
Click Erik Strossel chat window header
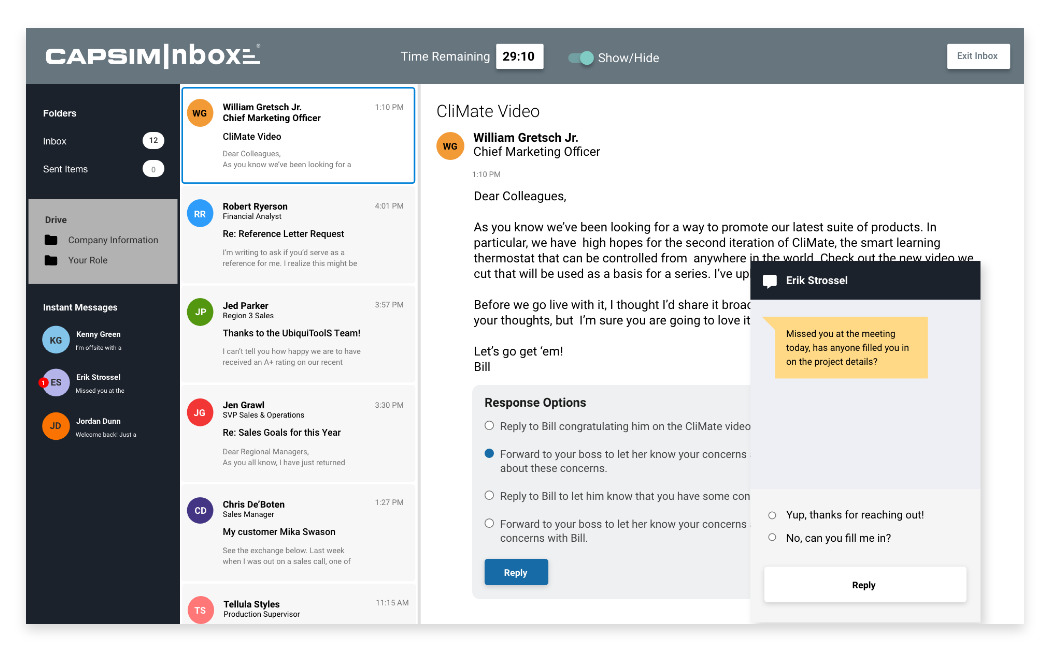(x=865, y=280)
